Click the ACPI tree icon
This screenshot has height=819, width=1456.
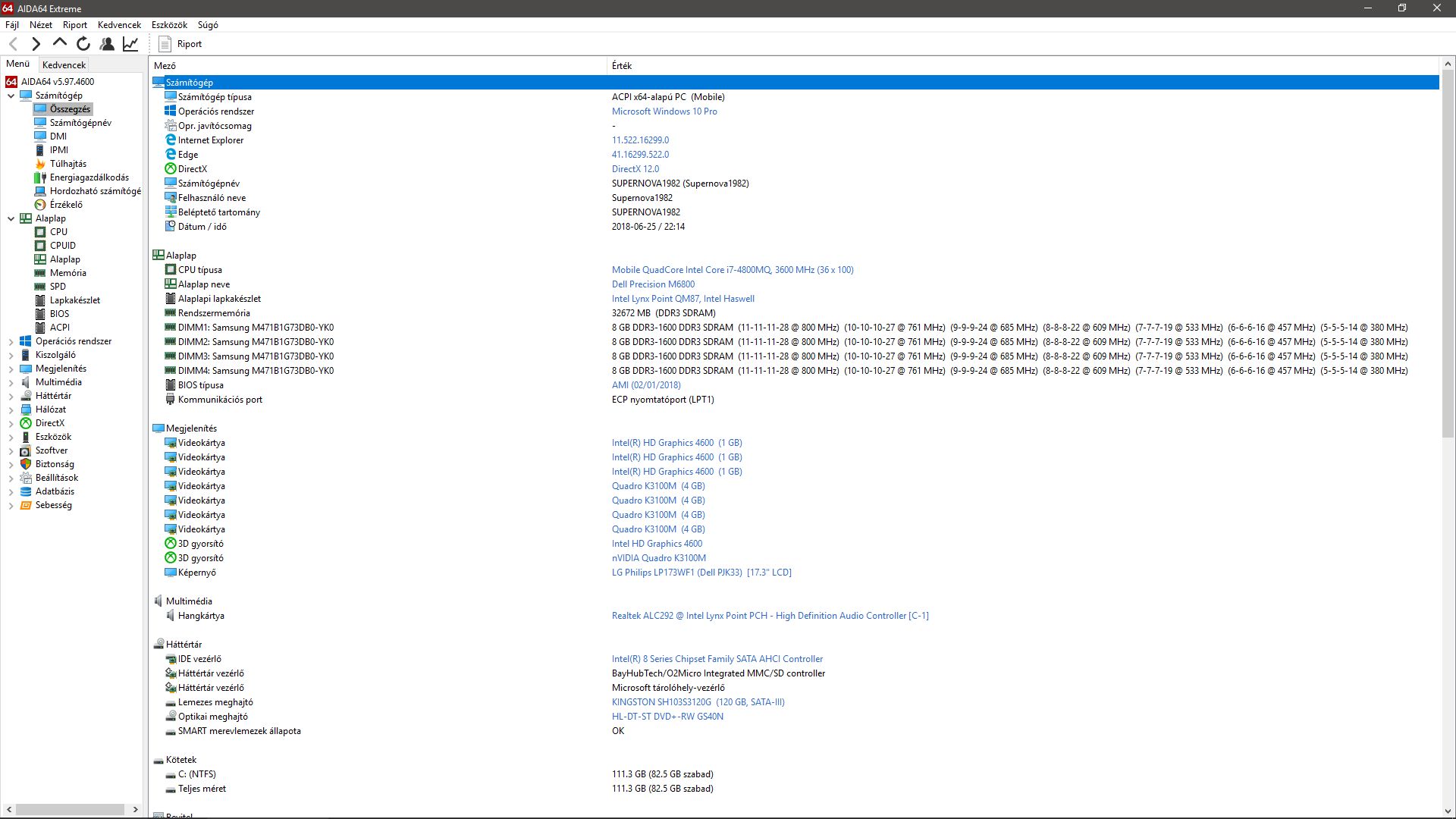click(40, 328)
